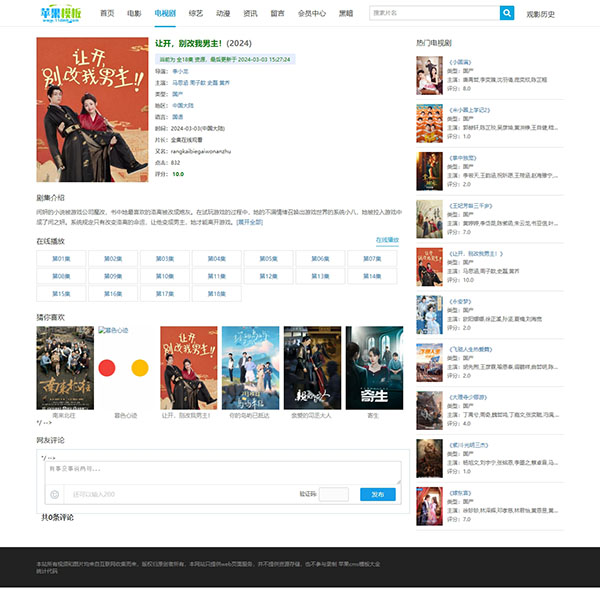Open the 寄生 poster in recommendations
The image size is (600, 595).
(373, 368)
